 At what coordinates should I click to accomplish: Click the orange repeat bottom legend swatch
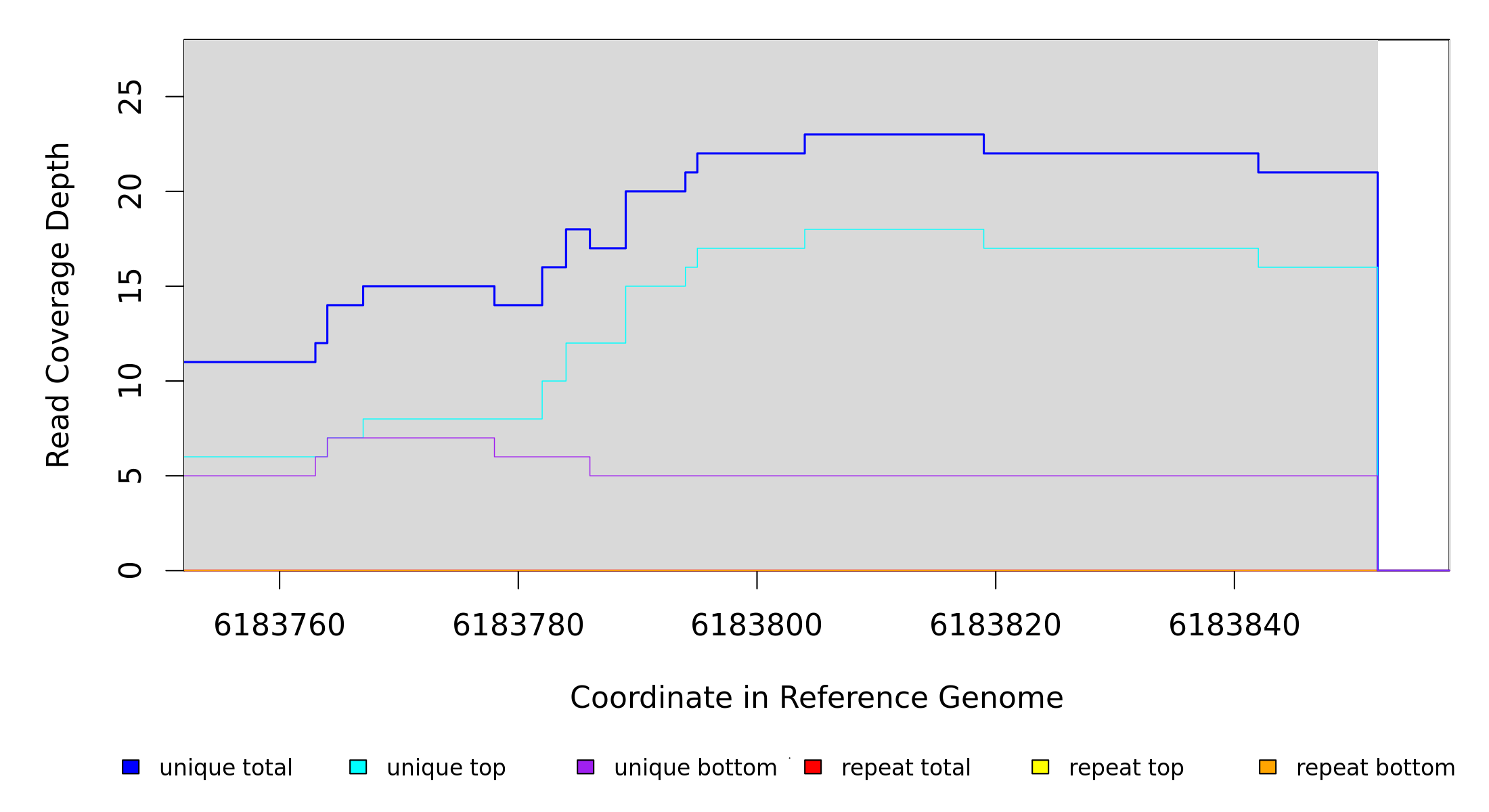pyautogui.click(x=1268, y=767)
